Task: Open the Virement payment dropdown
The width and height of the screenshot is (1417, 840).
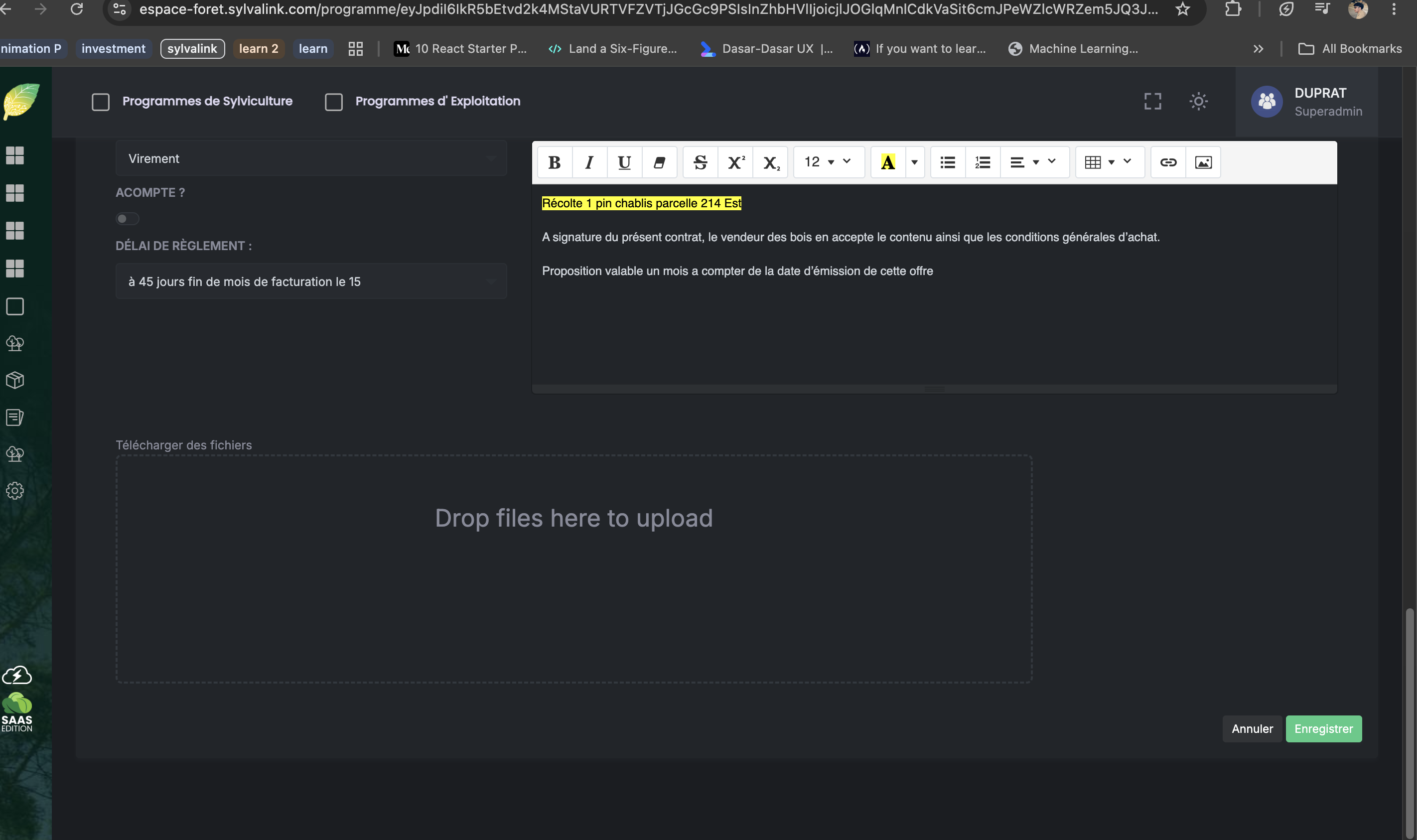Action: point(311,158)
